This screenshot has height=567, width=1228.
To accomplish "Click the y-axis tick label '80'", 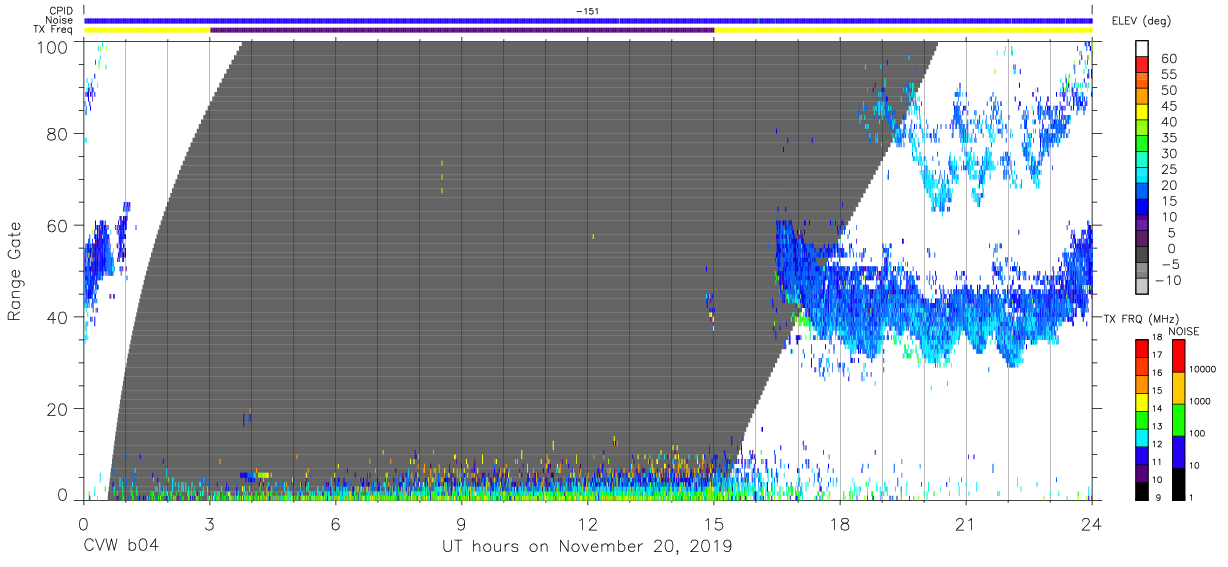I will [58, 134].
